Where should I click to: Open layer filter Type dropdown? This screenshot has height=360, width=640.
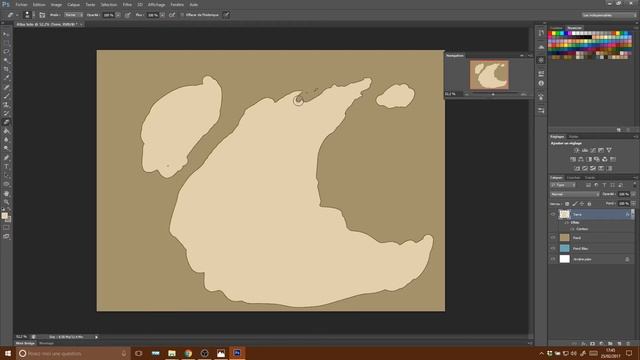pos(563,185)
